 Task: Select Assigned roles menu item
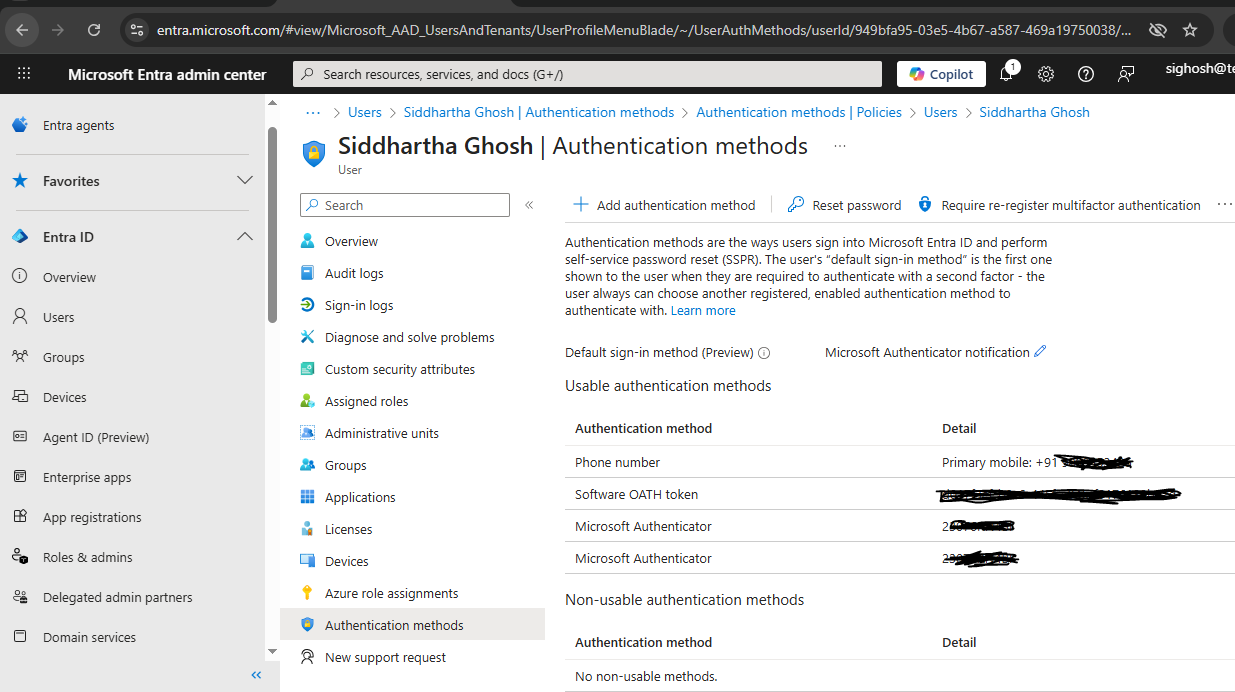pos(366,401)
